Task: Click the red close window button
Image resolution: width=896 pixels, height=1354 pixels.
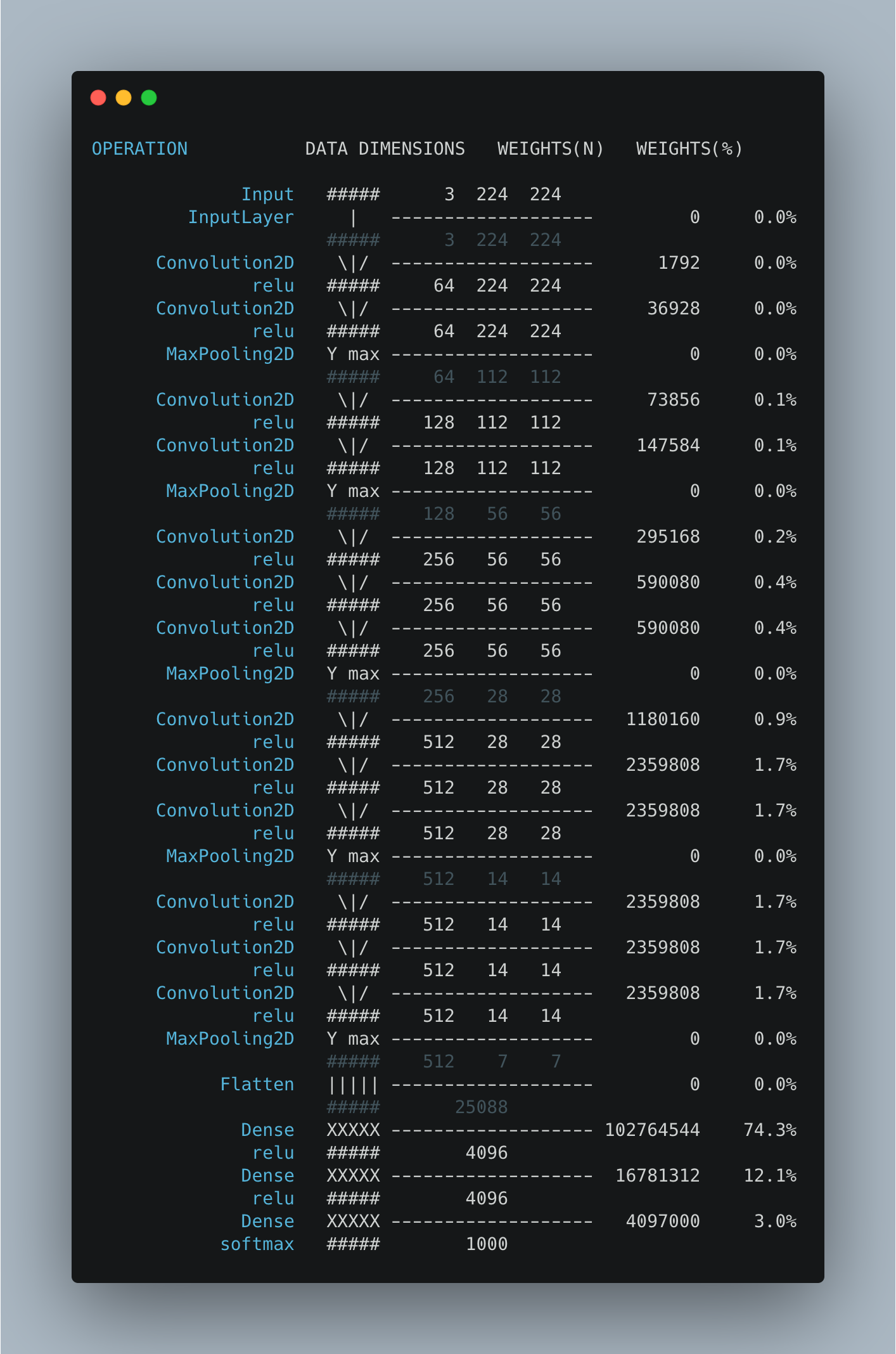Action: 98,98
